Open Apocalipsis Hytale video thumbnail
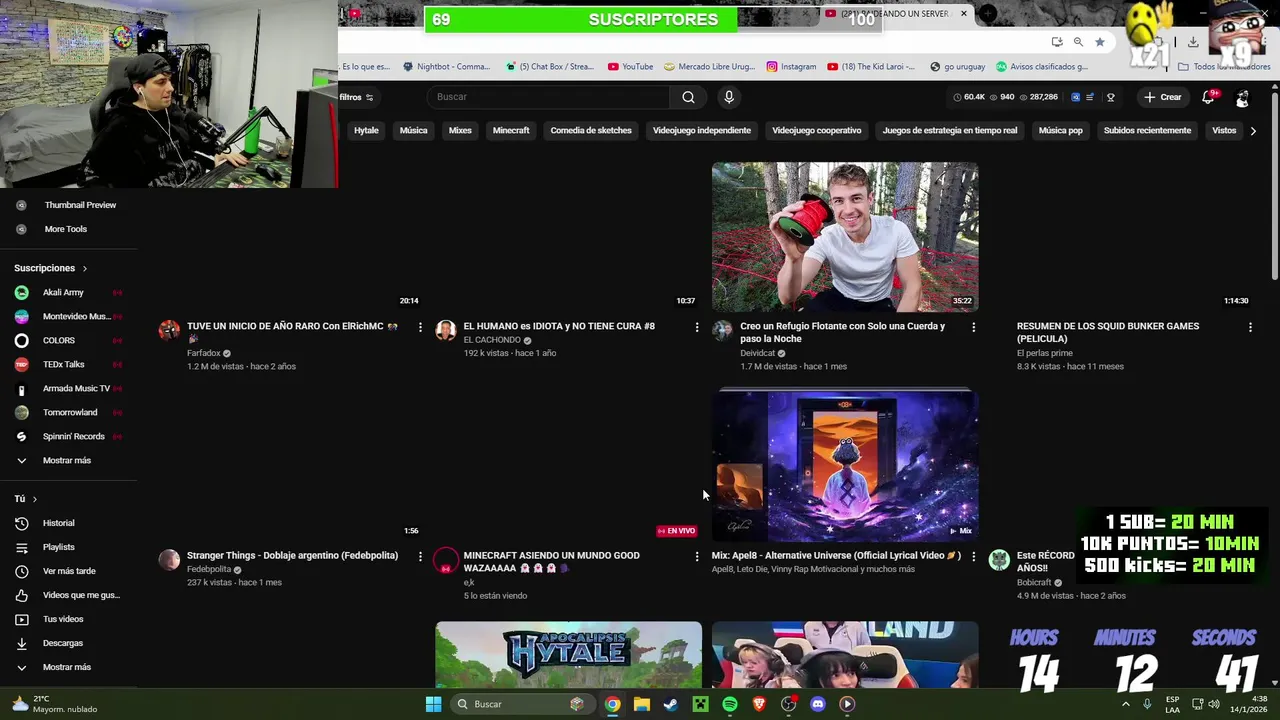The width and height of the screenshot is (1280, 720). pyautogui.click(x=569, y=654)
